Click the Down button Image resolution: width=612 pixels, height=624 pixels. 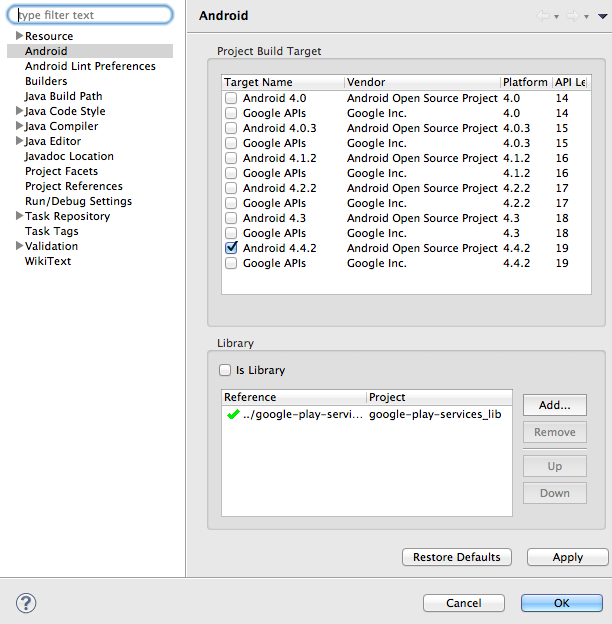pyautogui.click(x=555, y=493)
